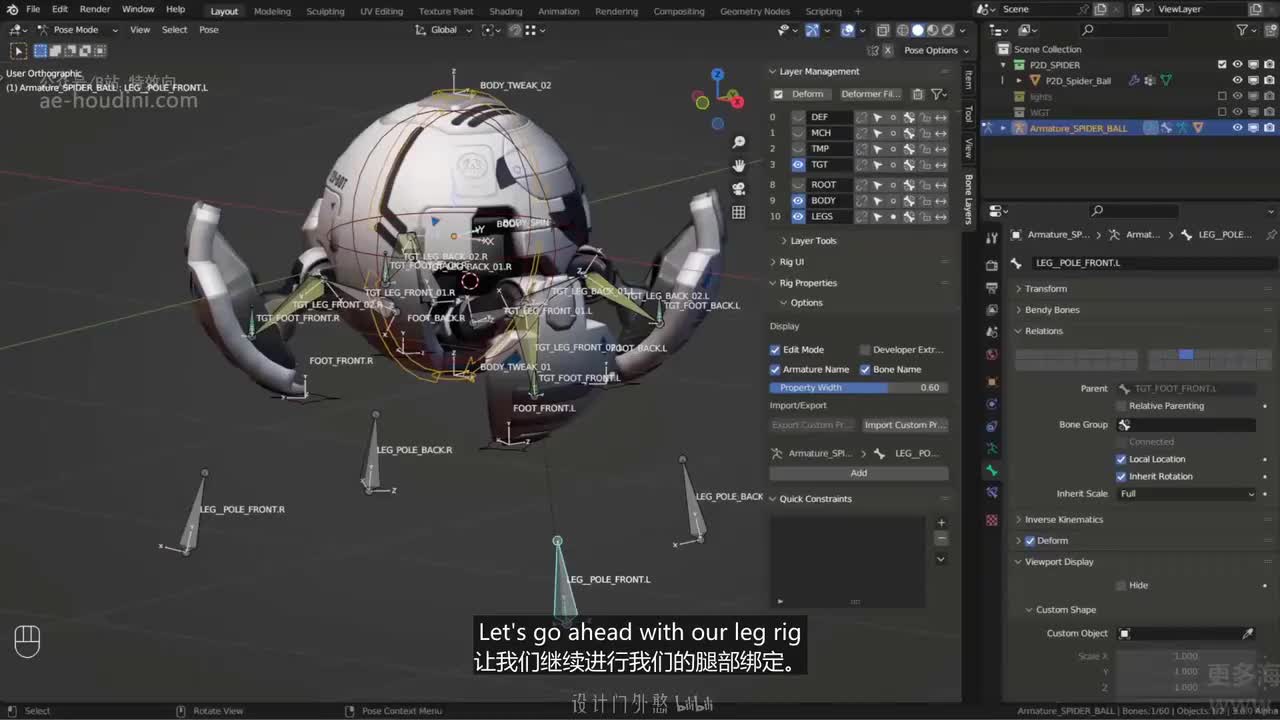Screen dimensions: 1280x720
Task: Switch to the Modeling workspace tab
Action: coord(272,11)
